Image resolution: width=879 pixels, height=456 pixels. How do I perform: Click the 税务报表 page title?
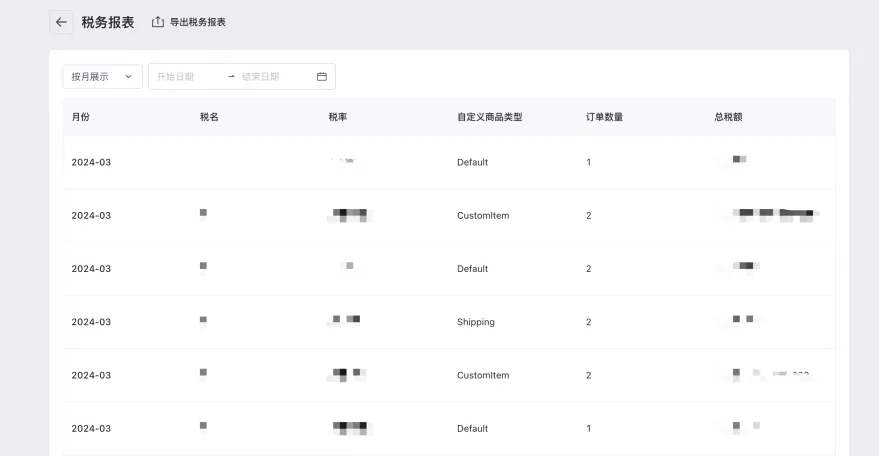[x=108, y=22]
